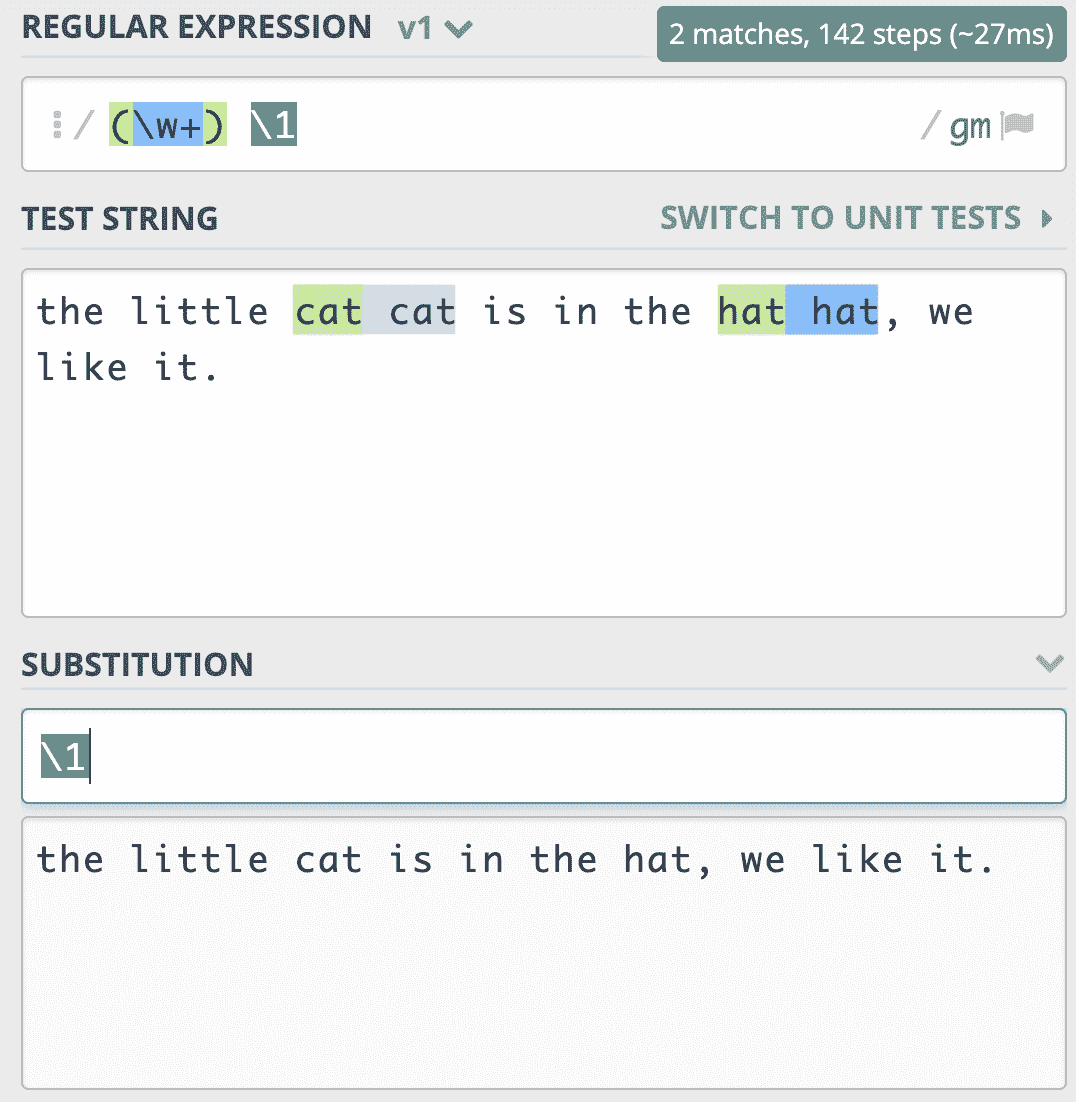Click the capture group (\w+) token
1076x1102 pixels.
point(168,126)
